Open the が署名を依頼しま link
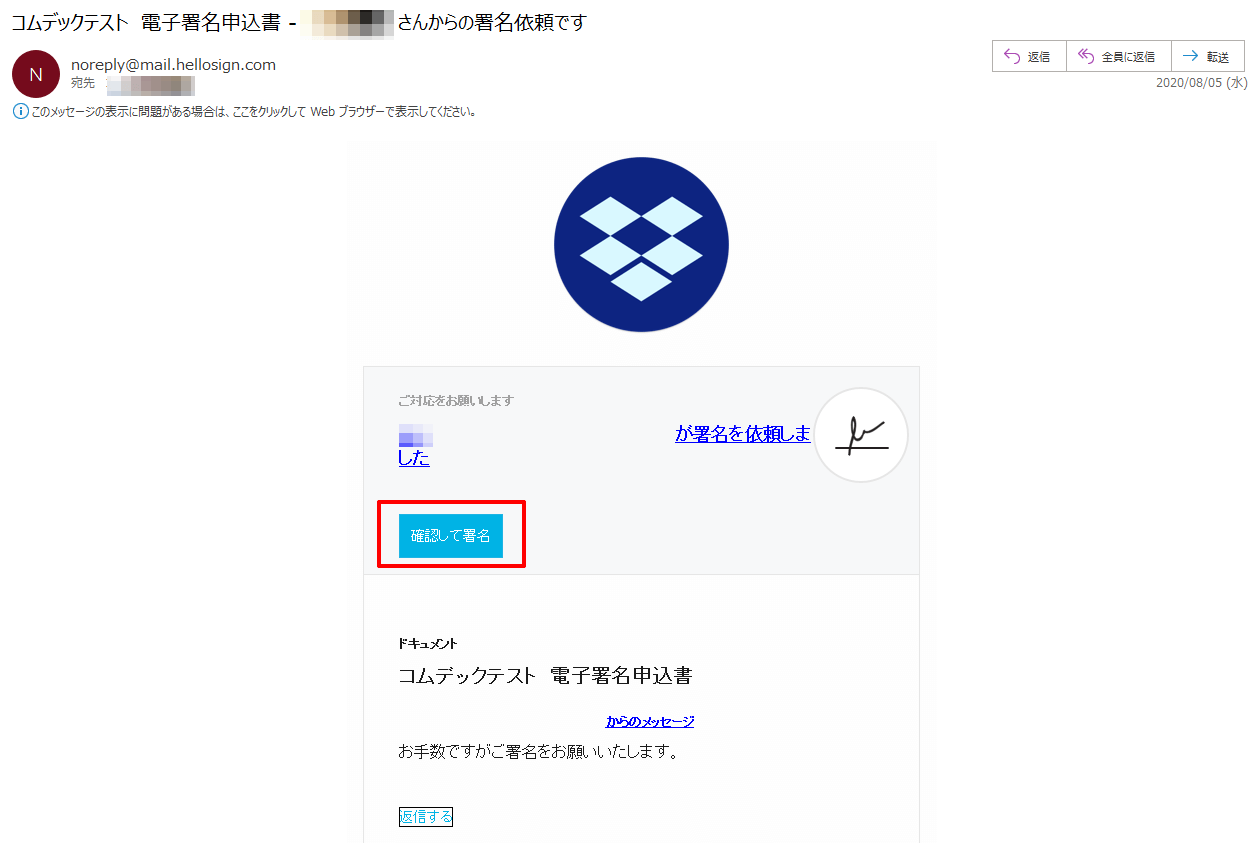 pyautogui.click(x=743, y=433)
